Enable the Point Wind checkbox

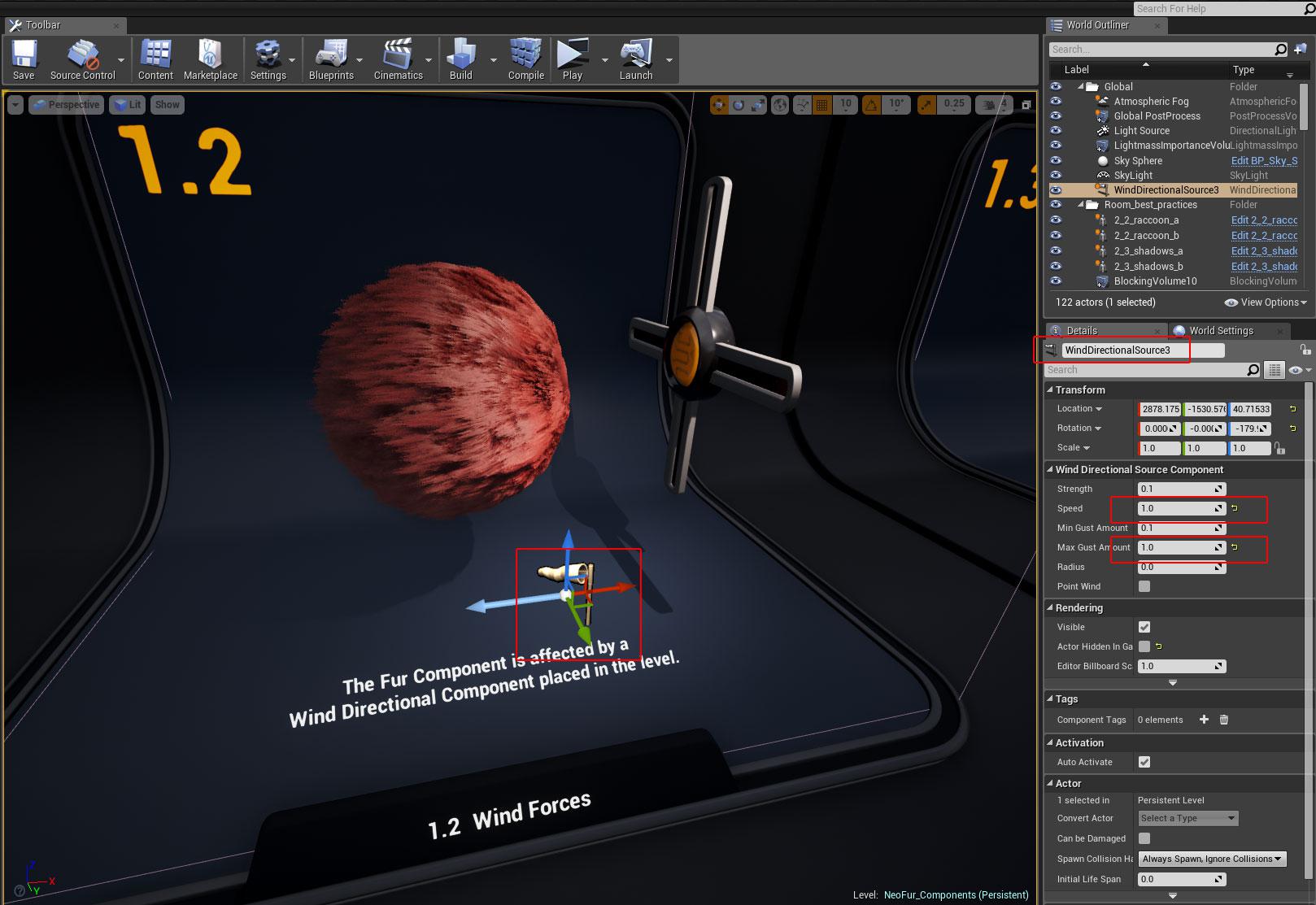point(1144,586)
